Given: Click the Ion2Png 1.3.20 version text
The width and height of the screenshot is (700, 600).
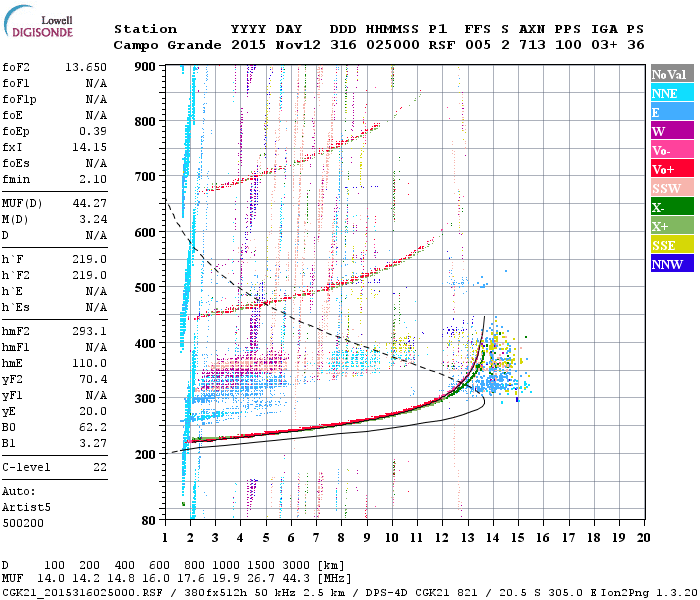Looking at the screenshot, I should [x=649, y=592].
